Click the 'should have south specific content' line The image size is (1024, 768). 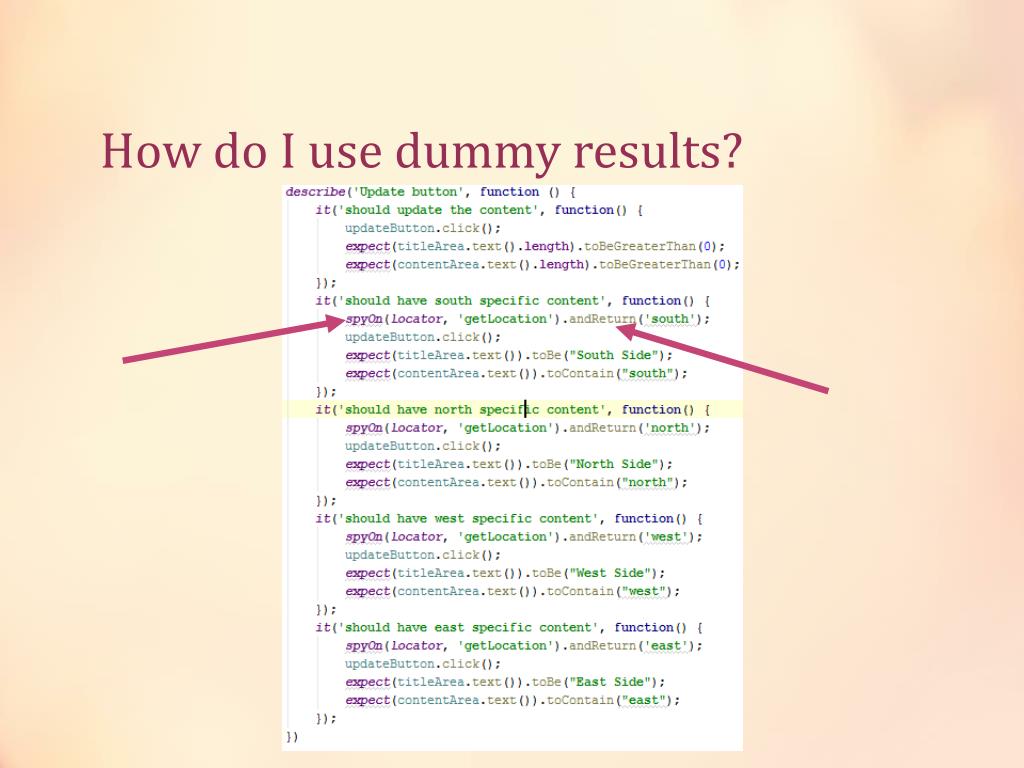(x=513, y=301)
